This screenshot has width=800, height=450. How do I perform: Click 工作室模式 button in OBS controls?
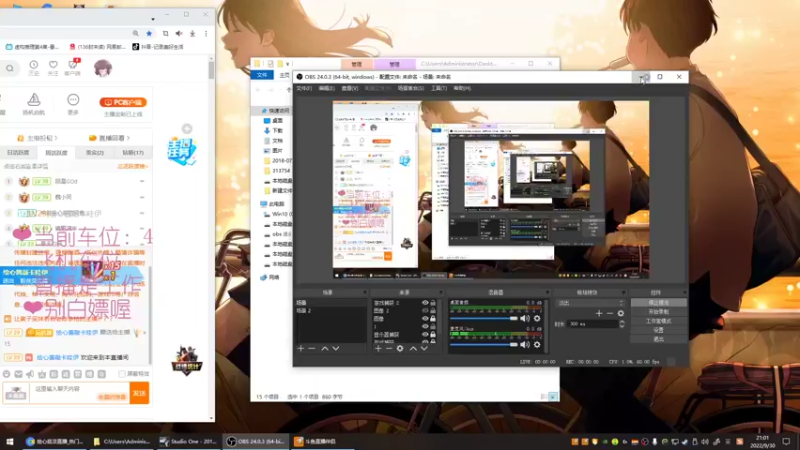(659, 321)
